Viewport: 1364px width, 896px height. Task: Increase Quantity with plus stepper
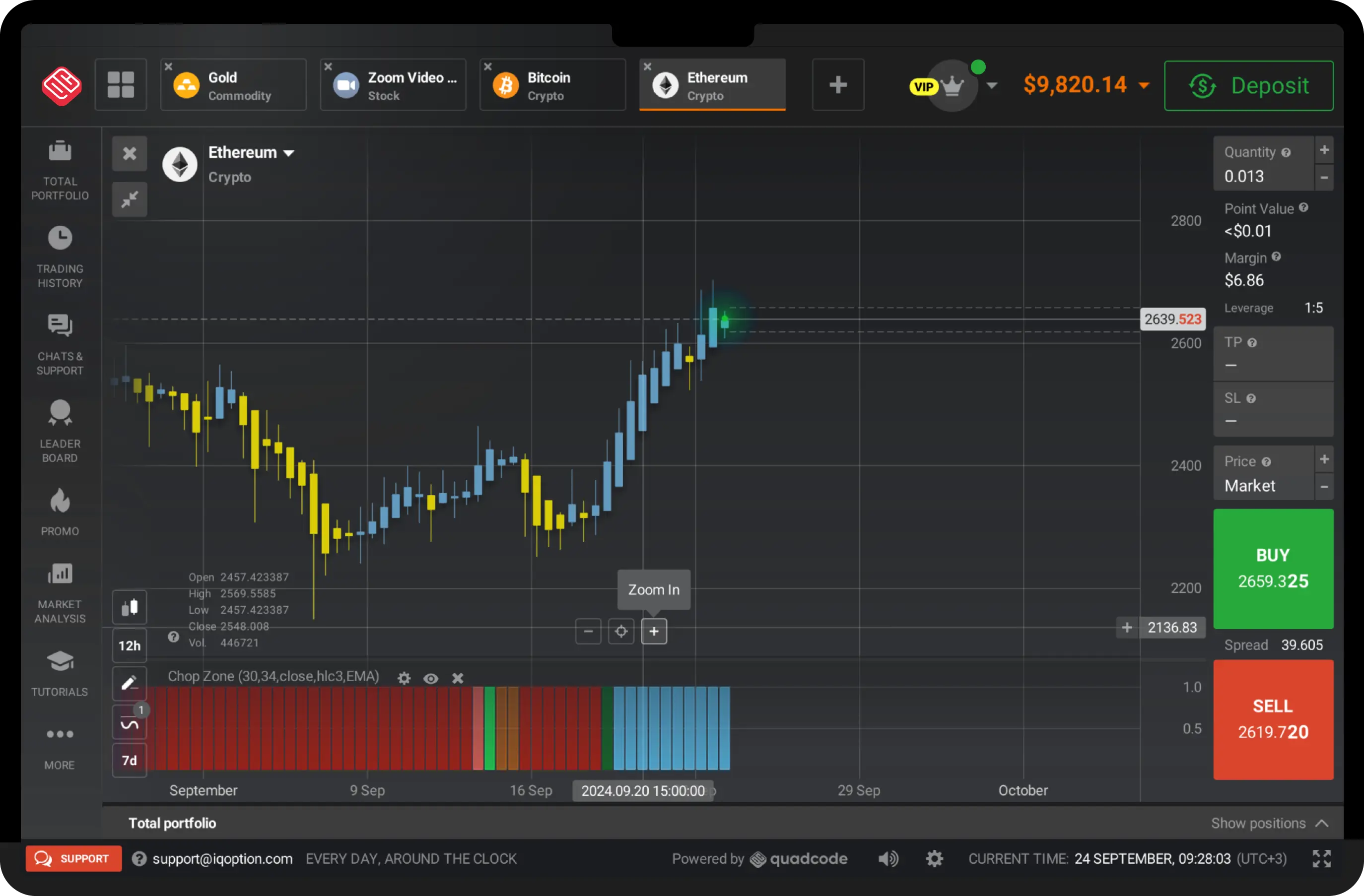pos(1324,150)
